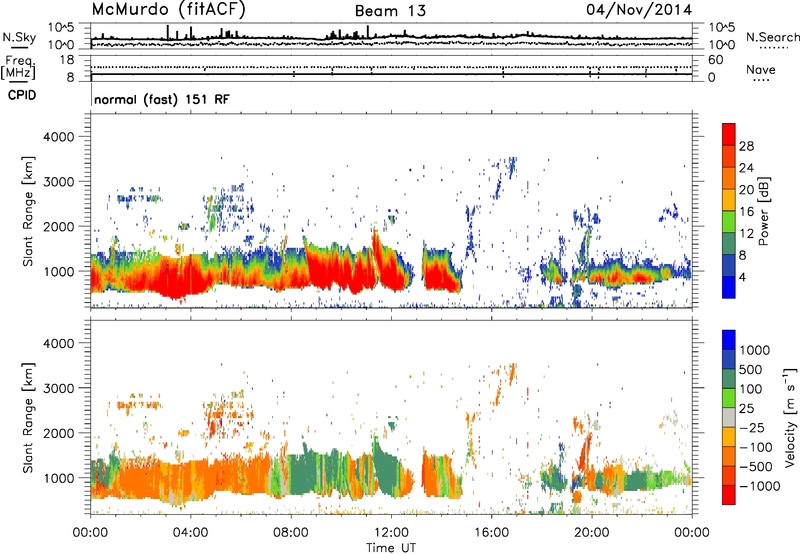Click the dark green Power segment between 8 and 12

point(729,244)
